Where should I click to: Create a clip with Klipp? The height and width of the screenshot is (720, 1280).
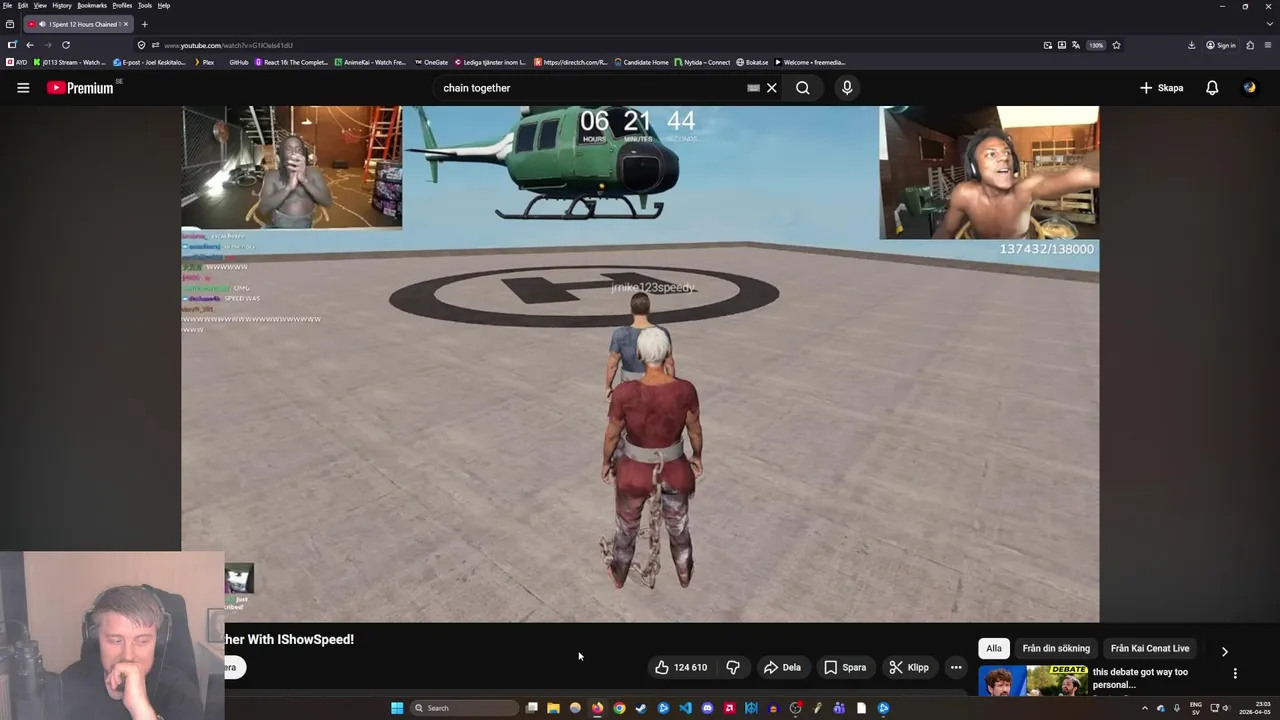point(909,667)
